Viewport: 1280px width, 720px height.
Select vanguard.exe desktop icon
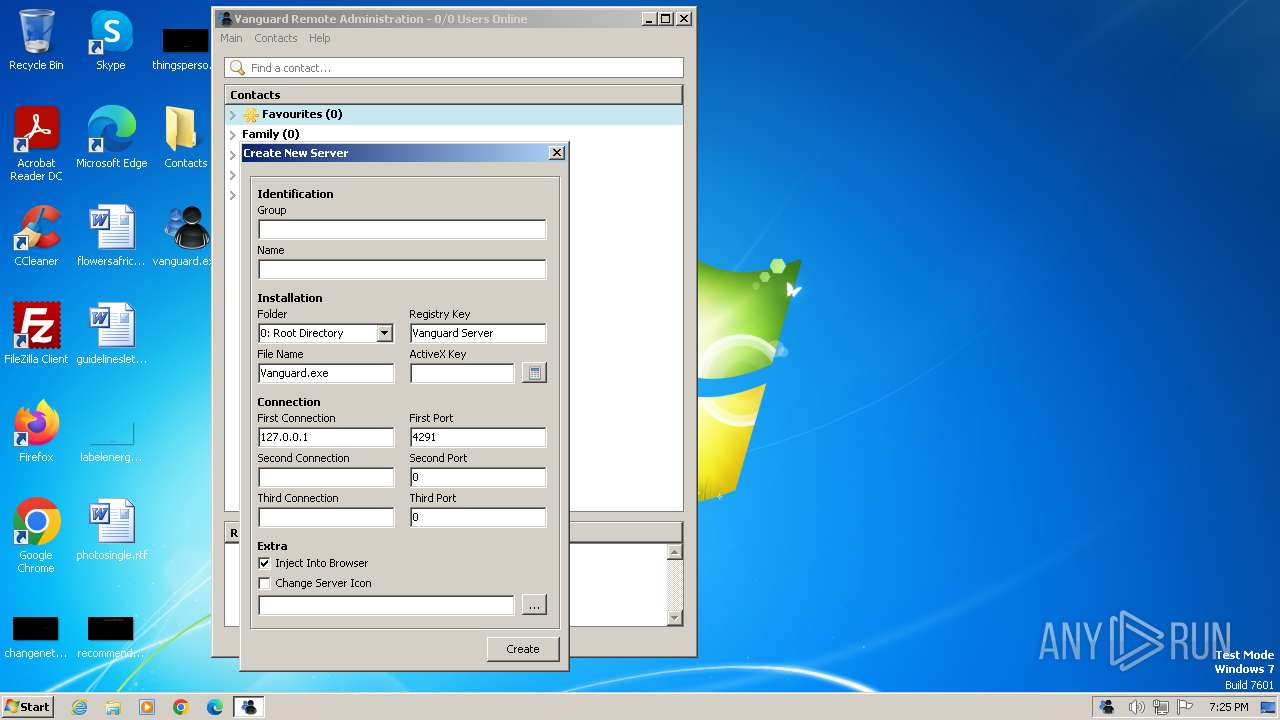coord(185,236)
